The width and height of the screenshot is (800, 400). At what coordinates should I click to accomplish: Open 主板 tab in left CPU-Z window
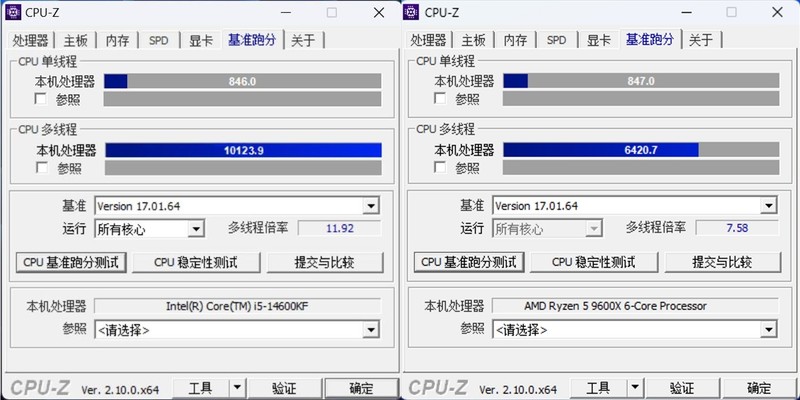click(76, 40)
